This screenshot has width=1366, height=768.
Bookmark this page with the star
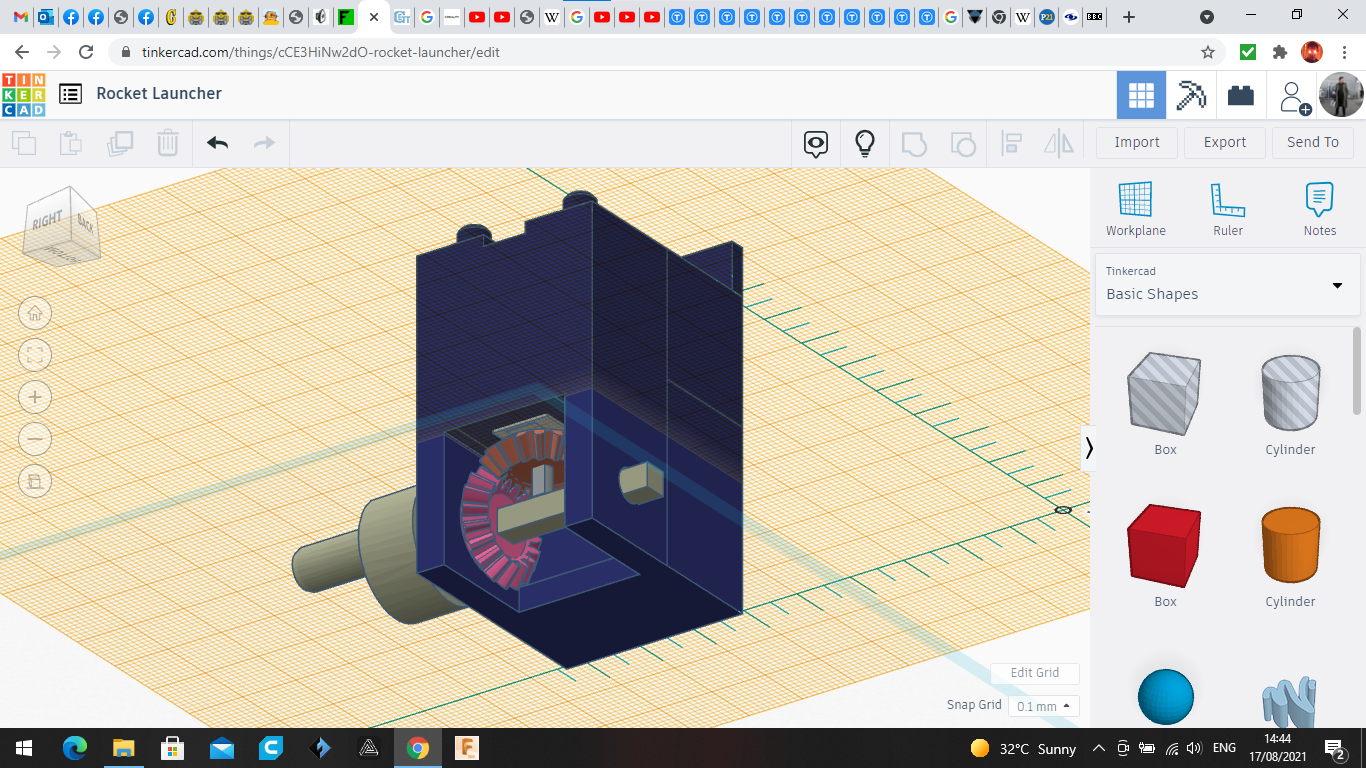point(1208,52)
